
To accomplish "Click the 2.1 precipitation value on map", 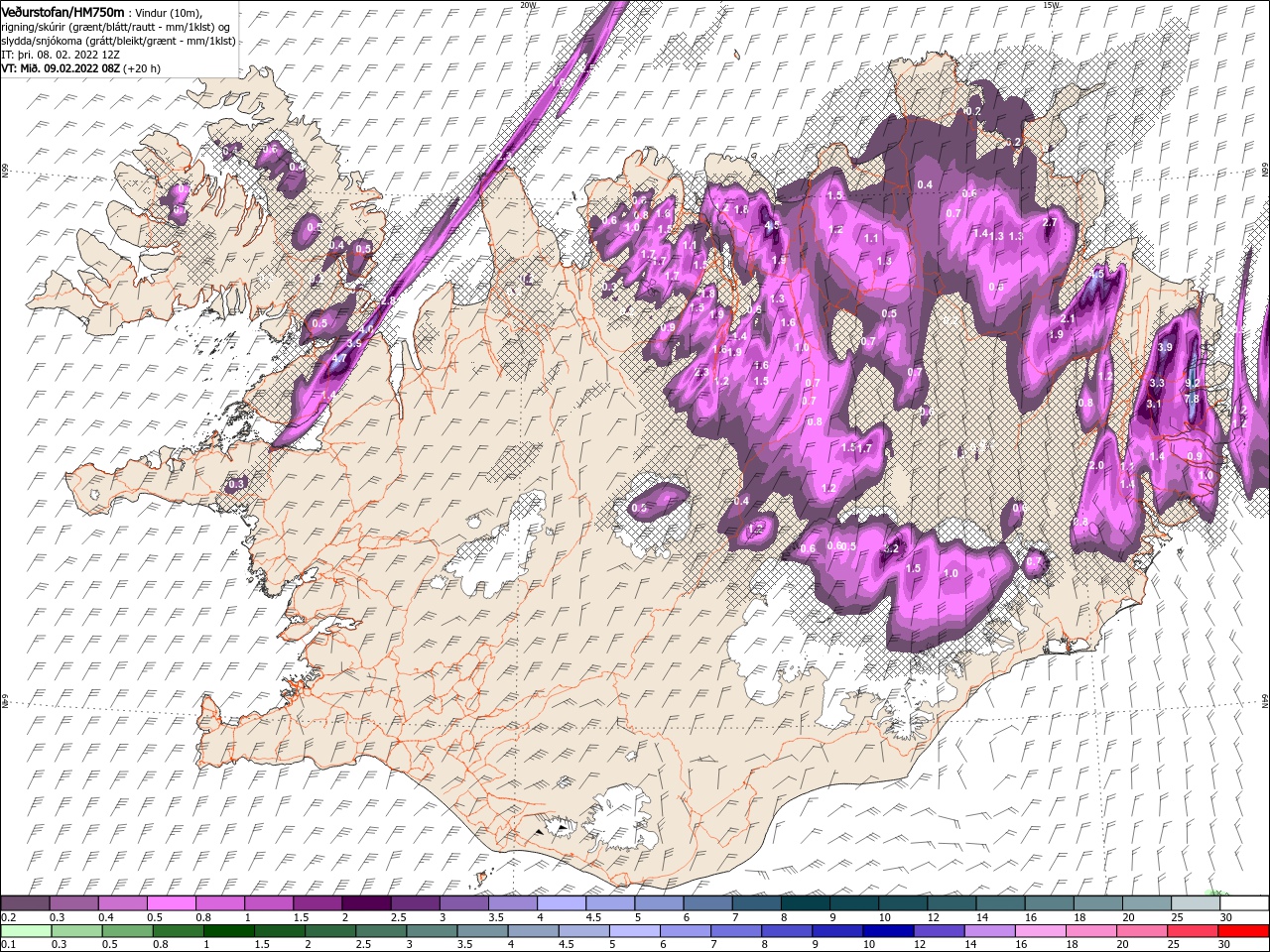I will pos(1069,319).
